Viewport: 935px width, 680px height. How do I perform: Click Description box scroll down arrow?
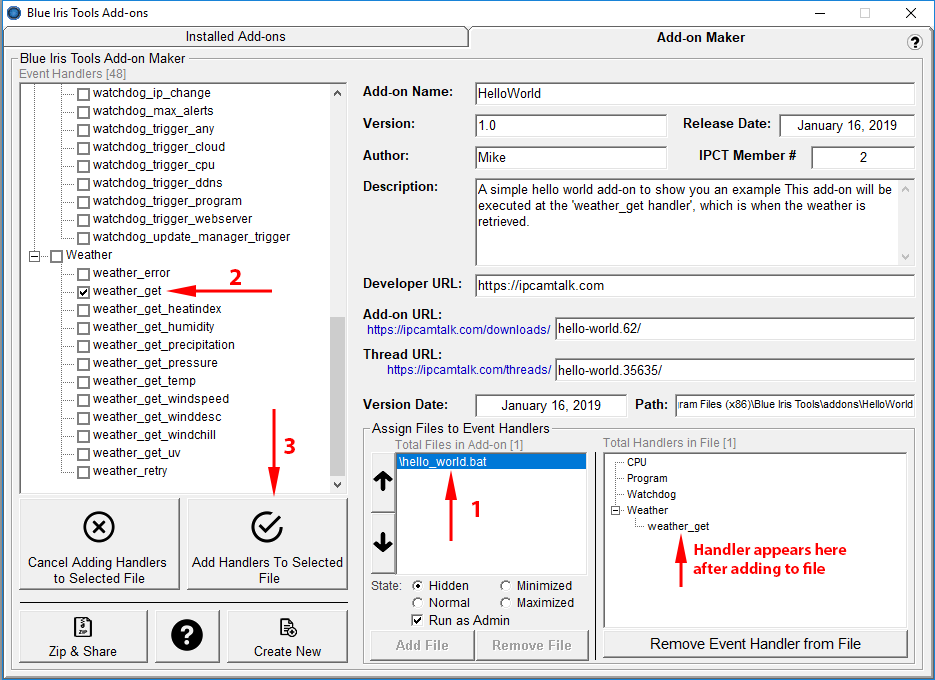(905, 256)
